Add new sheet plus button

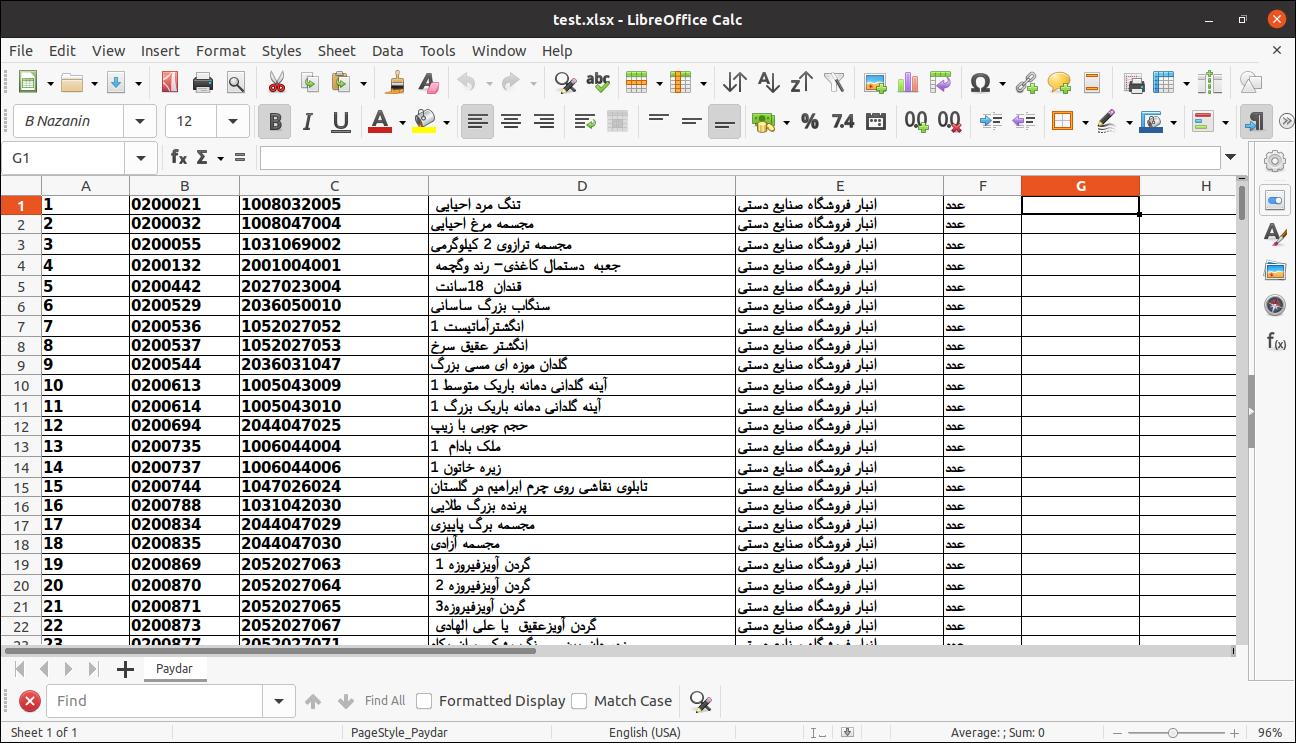[125, 669]
